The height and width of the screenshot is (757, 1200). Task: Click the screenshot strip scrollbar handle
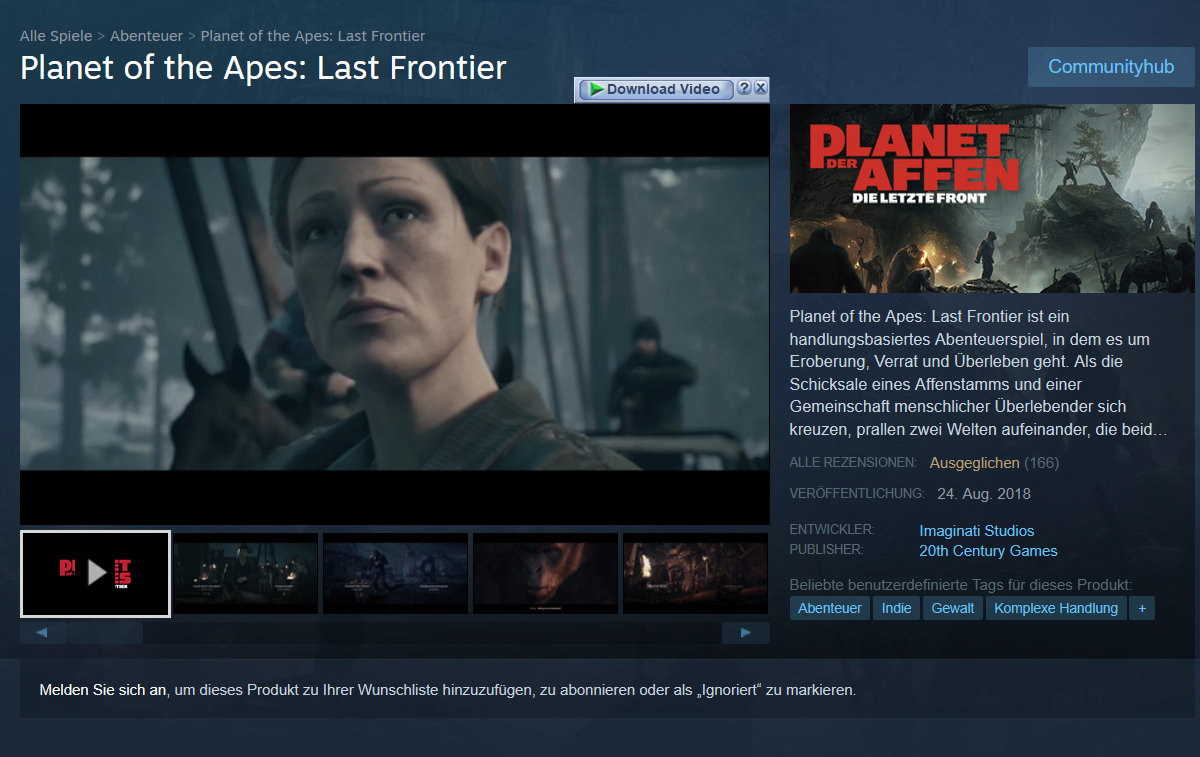coord(105,633)
